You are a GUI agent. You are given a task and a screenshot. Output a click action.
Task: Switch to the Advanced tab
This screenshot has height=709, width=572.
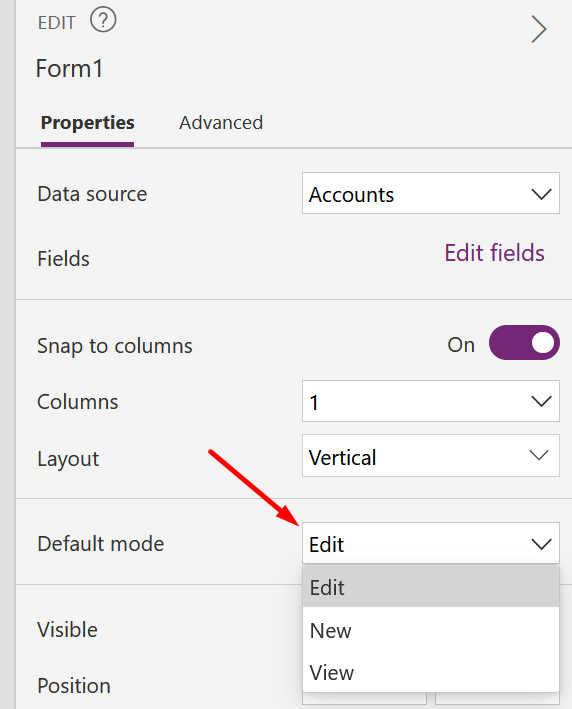tap(221, 123)
